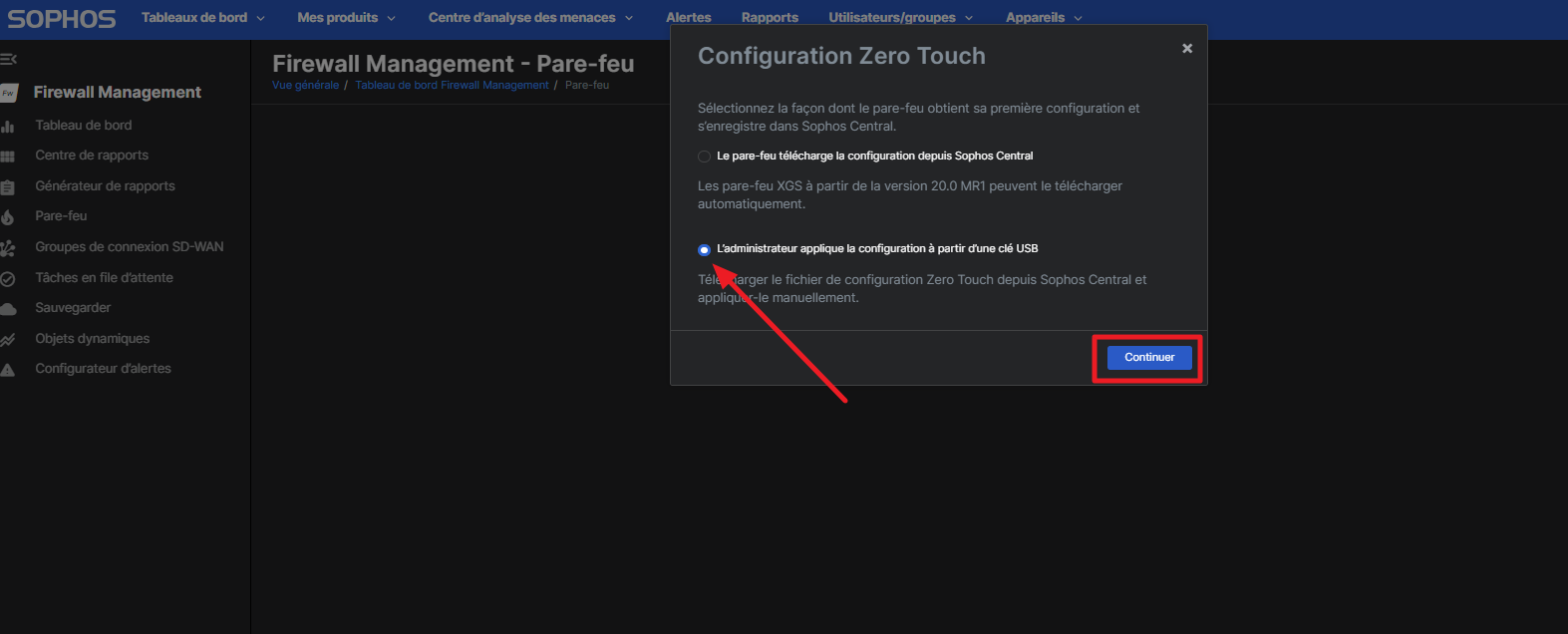Click the Pare-feu breadcrumb
1568x634 pixels.
[587, 86]
